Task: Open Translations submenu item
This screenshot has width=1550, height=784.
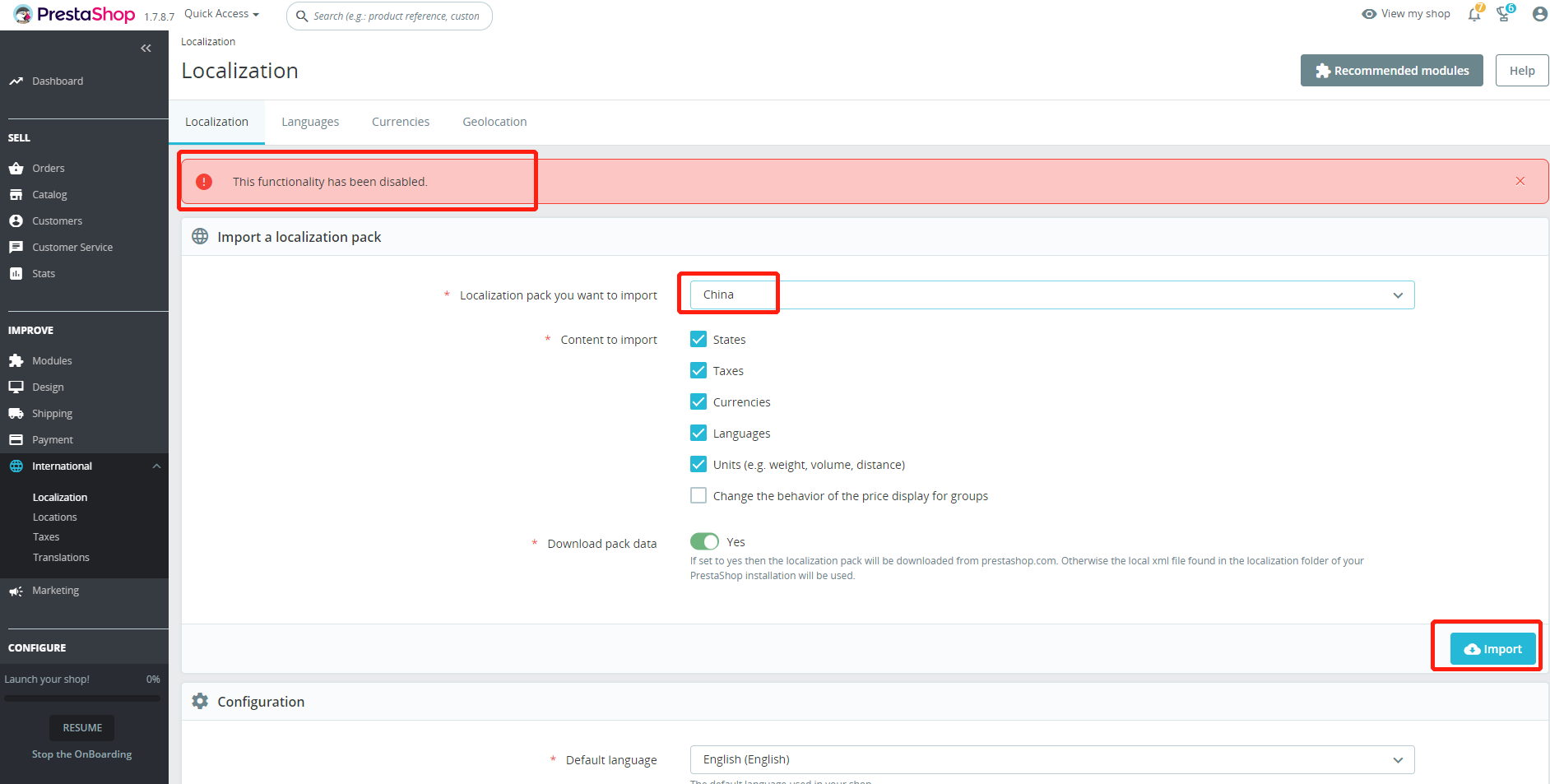Action: coord(61,557)
